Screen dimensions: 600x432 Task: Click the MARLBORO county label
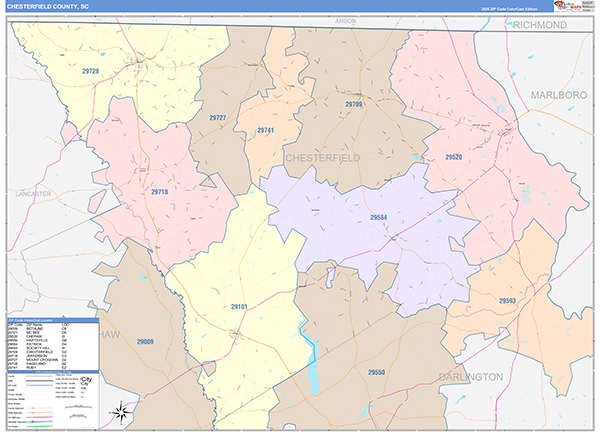pos(559,95)
